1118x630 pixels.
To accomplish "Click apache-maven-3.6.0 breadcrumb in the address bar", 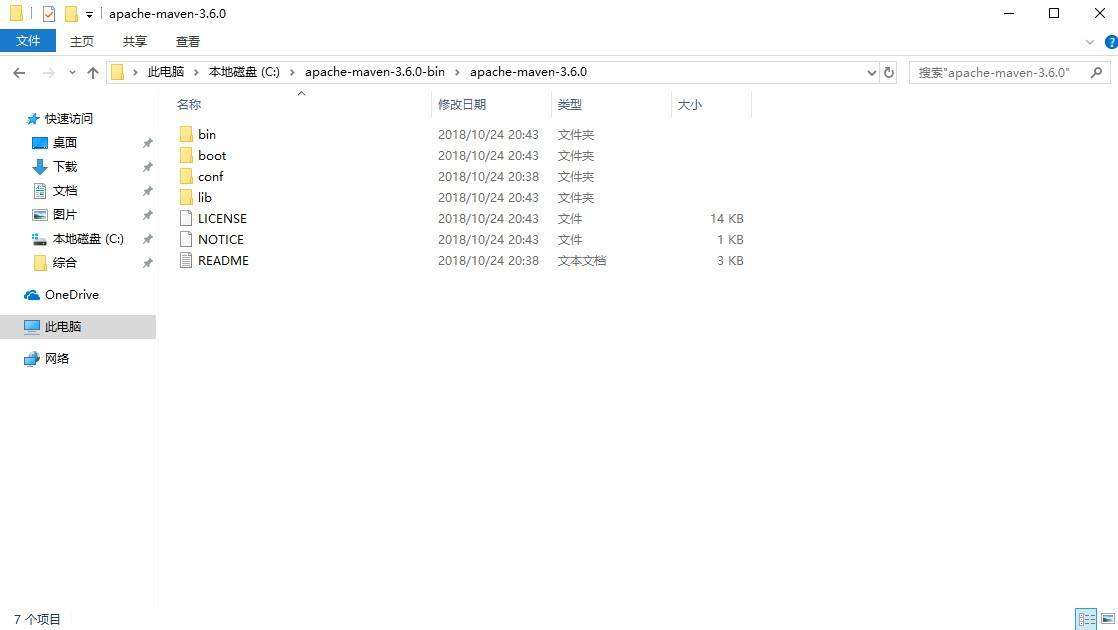I will [x=528, y=72].
